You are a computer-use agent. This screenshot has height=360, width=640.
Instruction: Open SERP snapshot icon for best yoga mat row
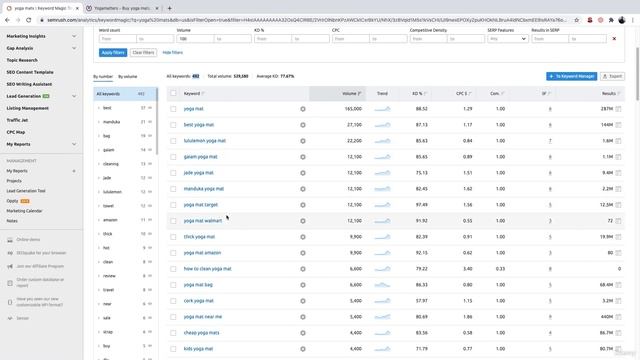point(618,125)
